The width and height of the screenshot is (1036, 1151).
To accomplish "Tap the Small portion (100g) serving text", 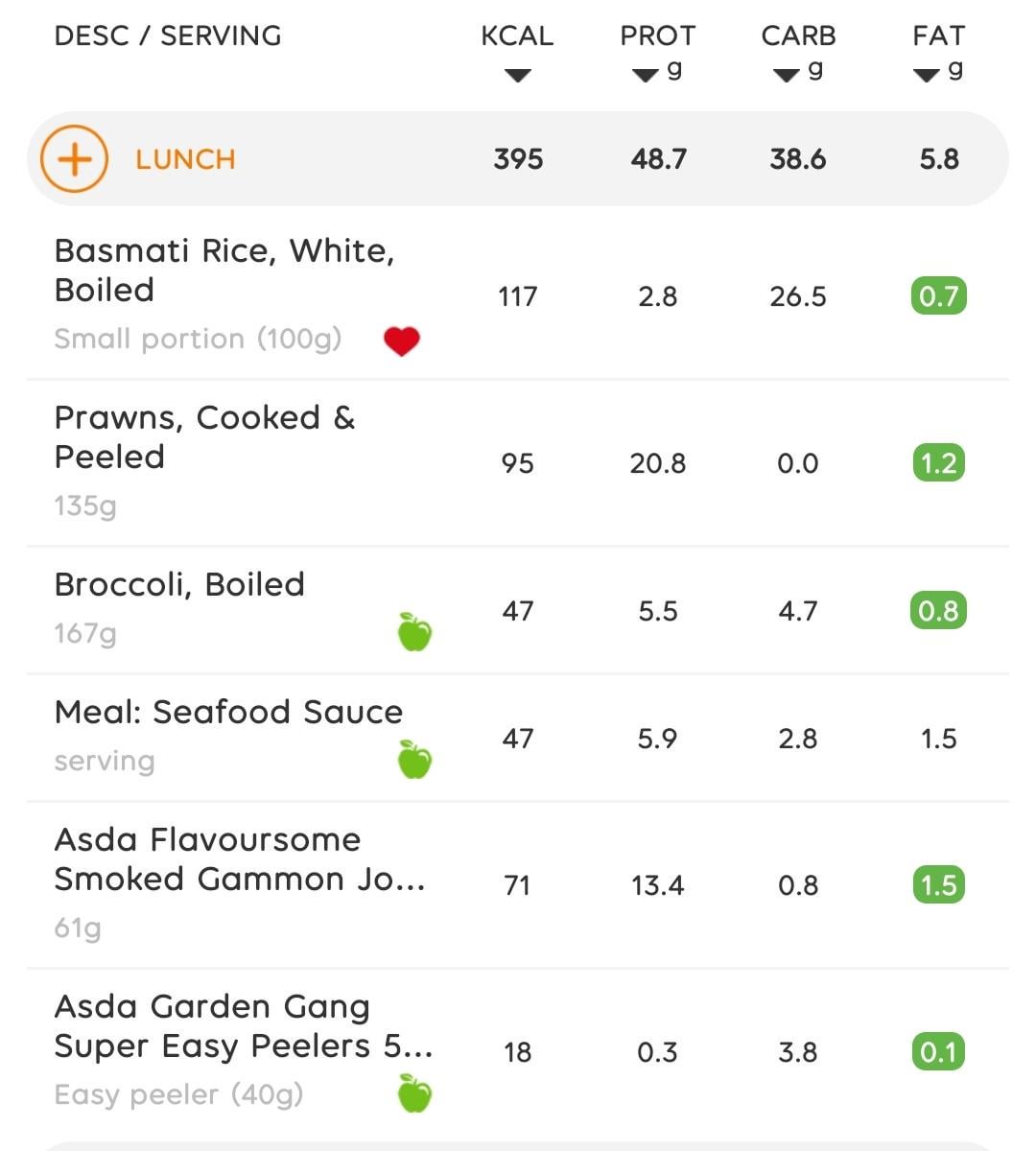I will pos(198,340).
